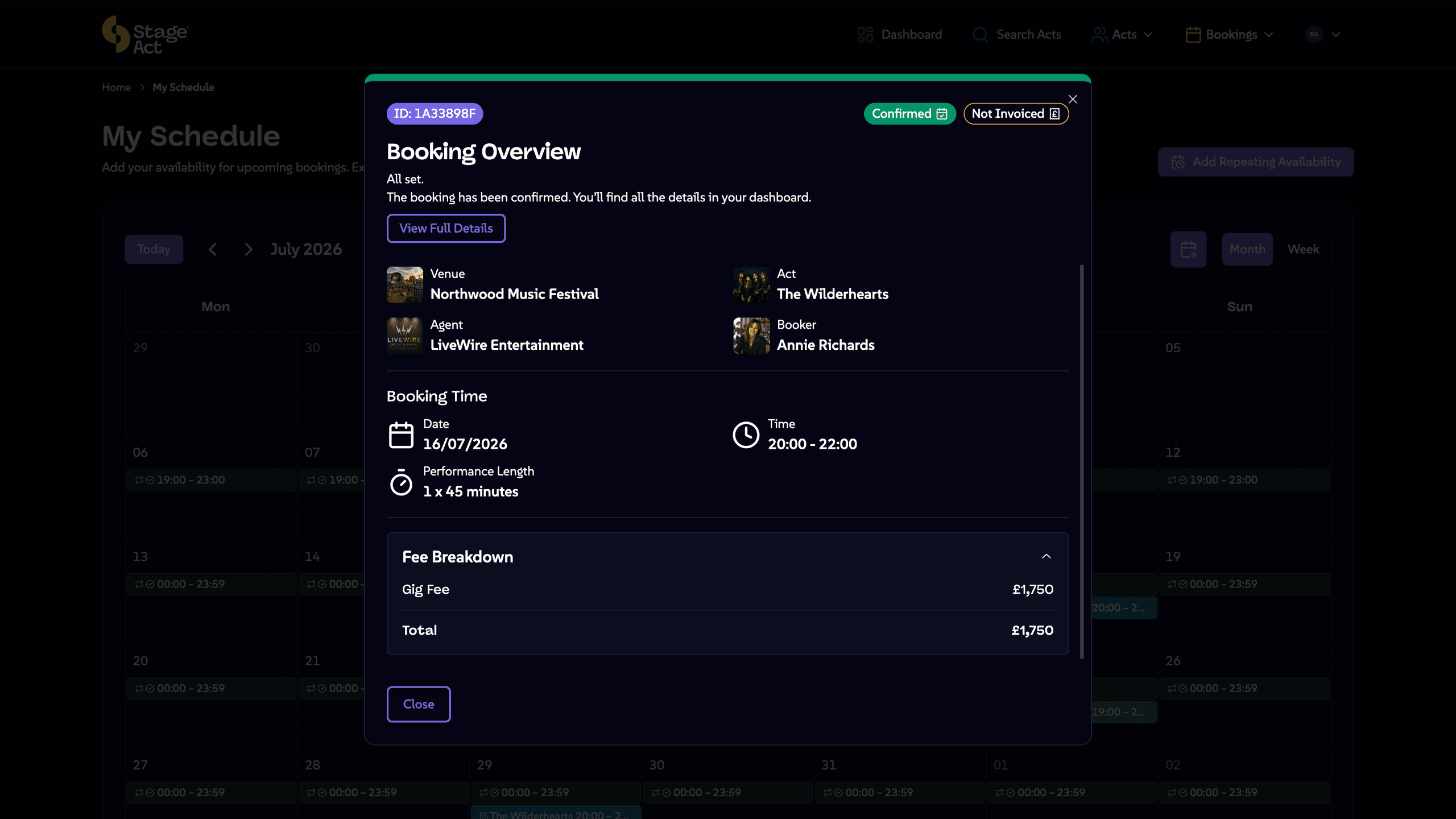Viewport: 1456px width, 819px height.
Task: Select the Total amount £1,750
Action: tap(1032, 630)
